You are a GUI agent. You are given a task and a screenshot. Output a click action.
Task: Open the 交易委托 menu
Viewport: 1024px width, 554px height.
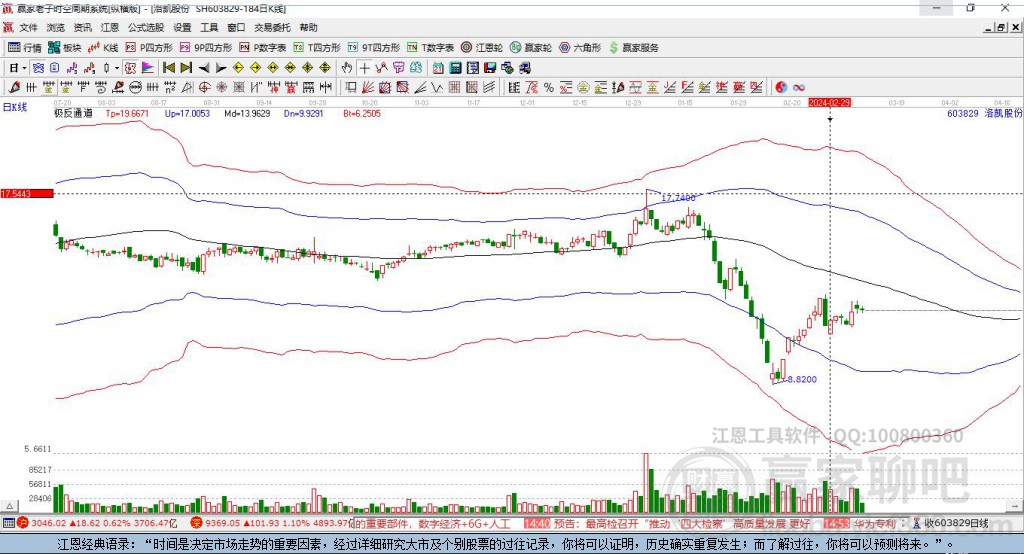click(x=272, y=27)
